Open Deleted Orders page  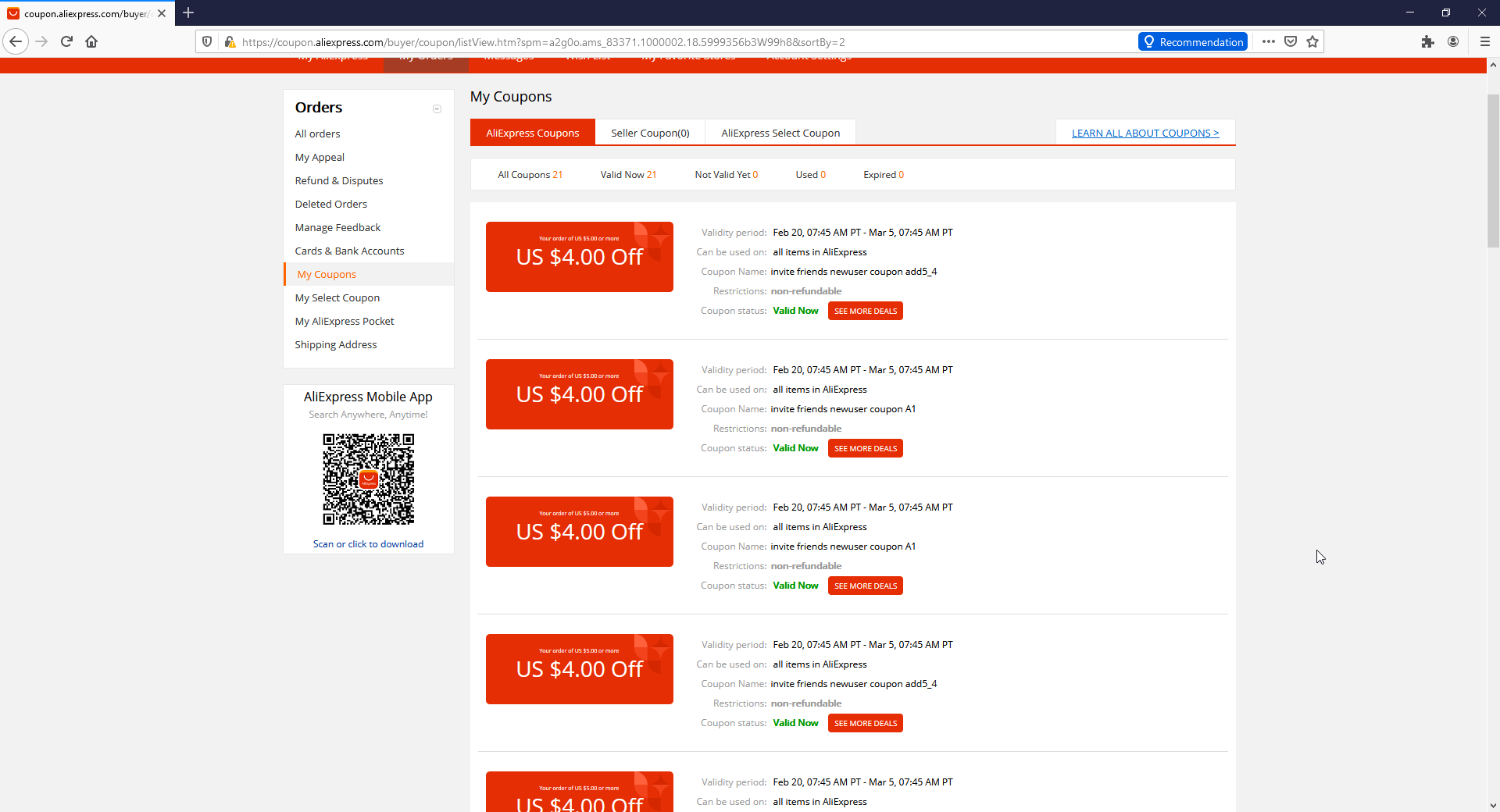(x=331, y=204)
